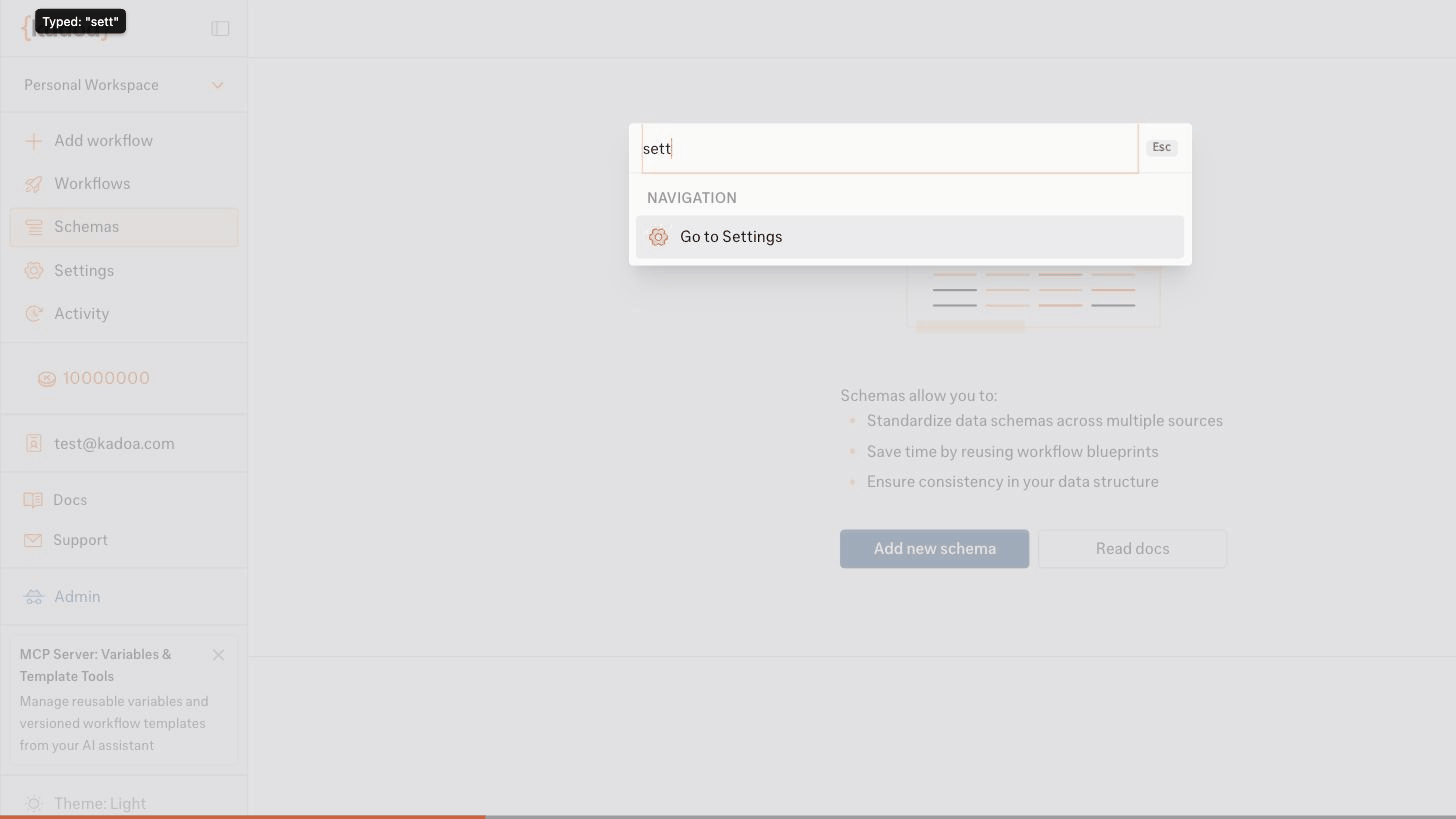
Task: Open Activity using the clock icon
Action: click(x=33, y=313)
